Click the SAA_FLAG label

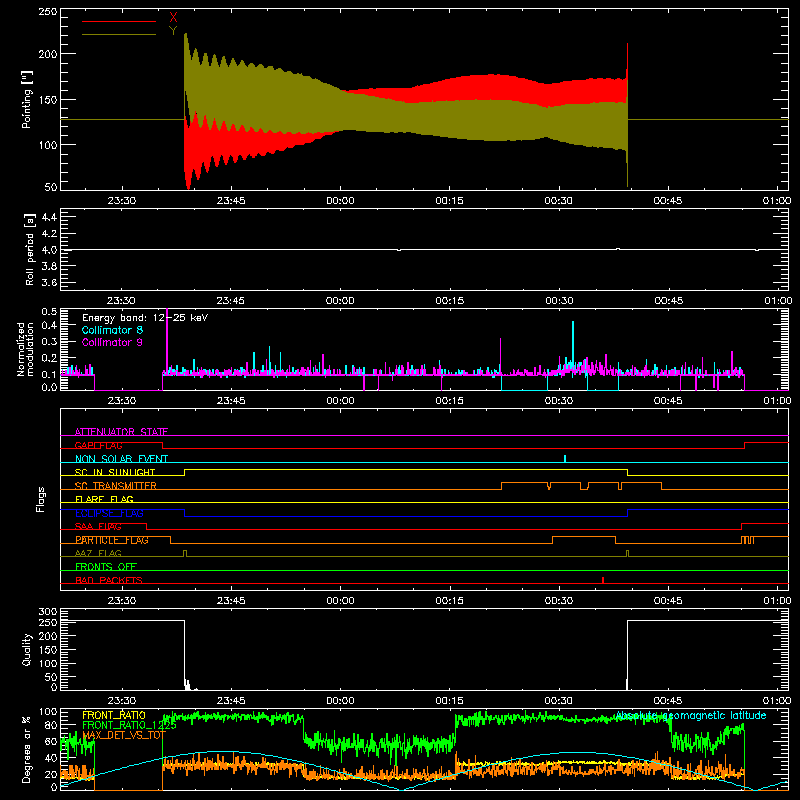[x=98, y=526]
